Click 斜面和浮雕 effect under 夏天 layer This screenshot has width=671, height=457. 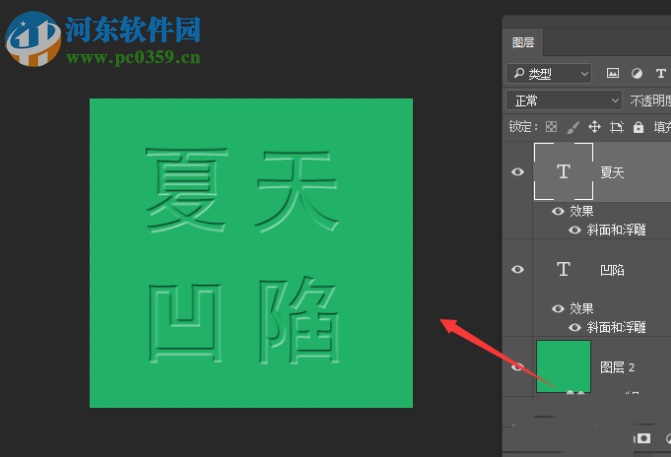pos(616,230)
